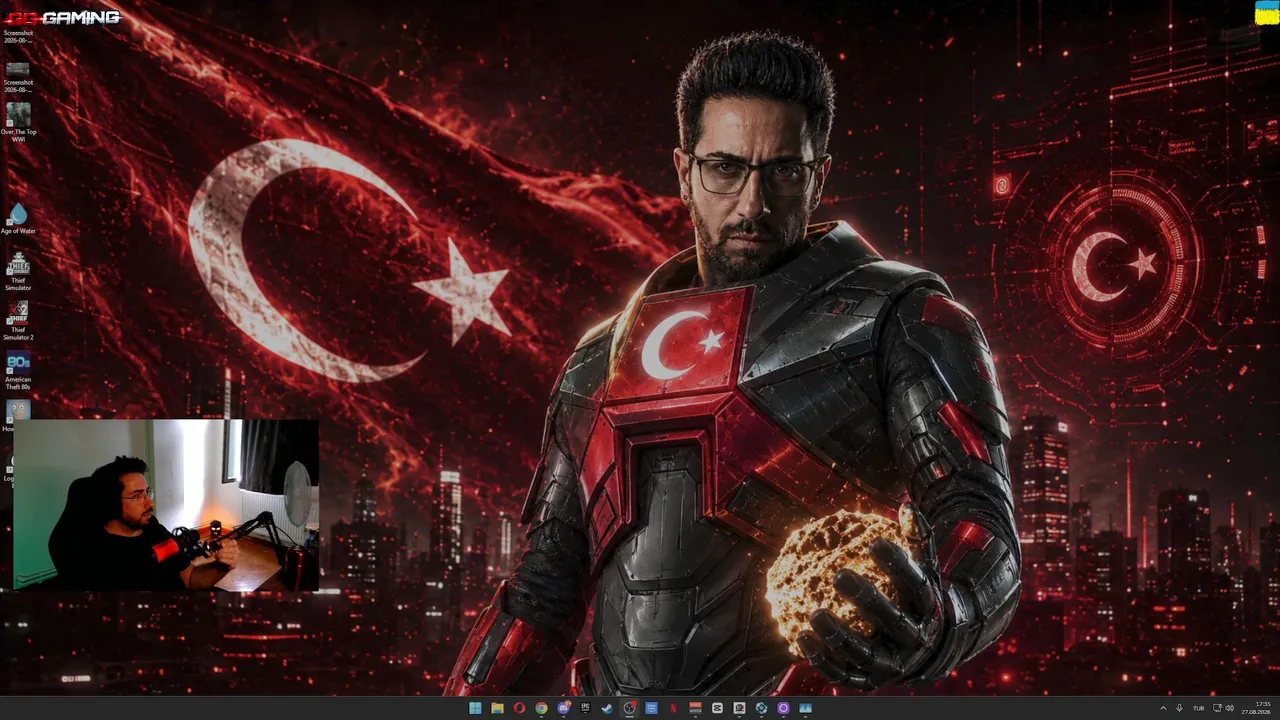Open Netflix from the taskbar

[x=673, y=708]
